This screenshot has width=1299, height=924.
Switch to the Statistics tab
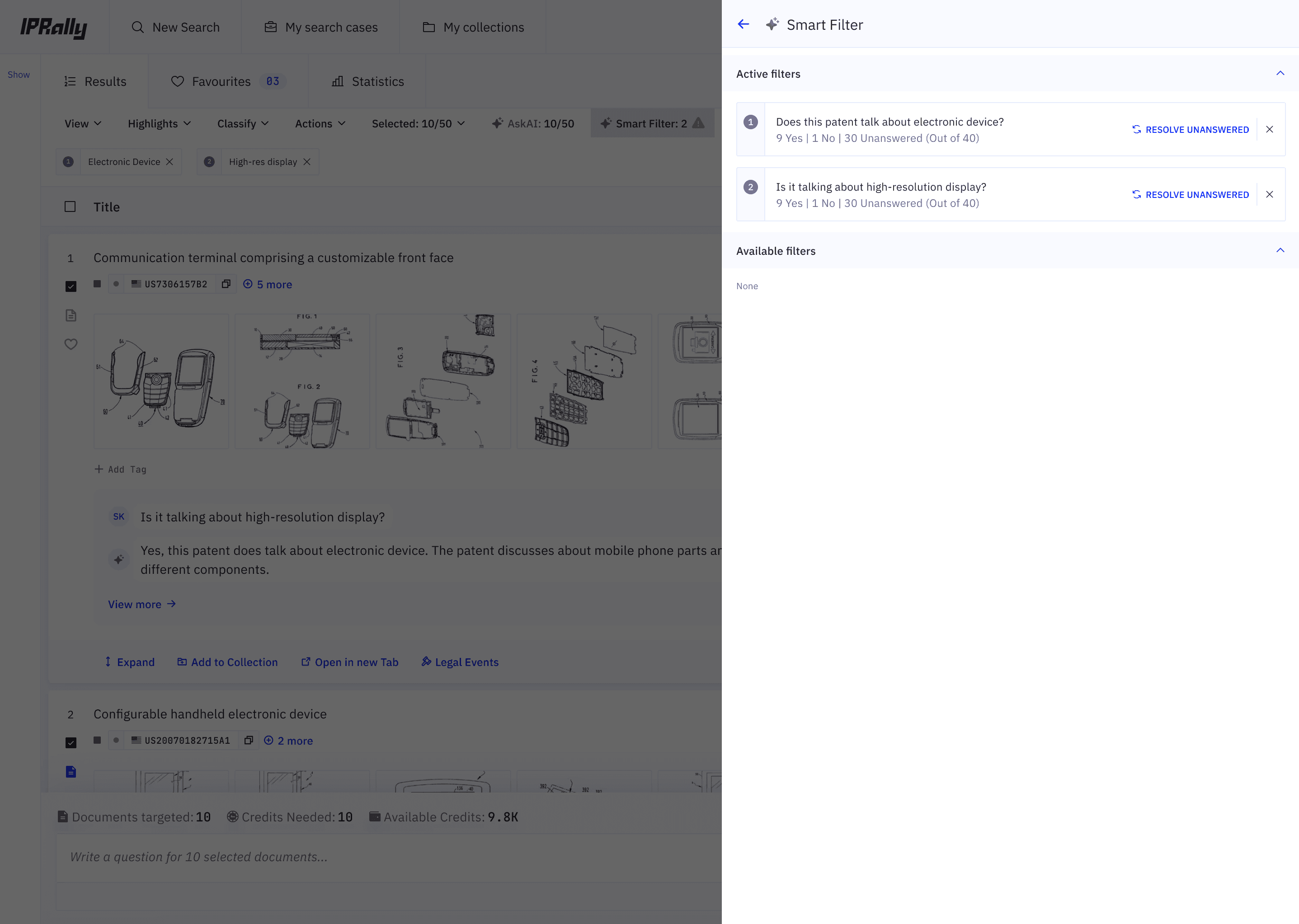[x=367, y=81]
